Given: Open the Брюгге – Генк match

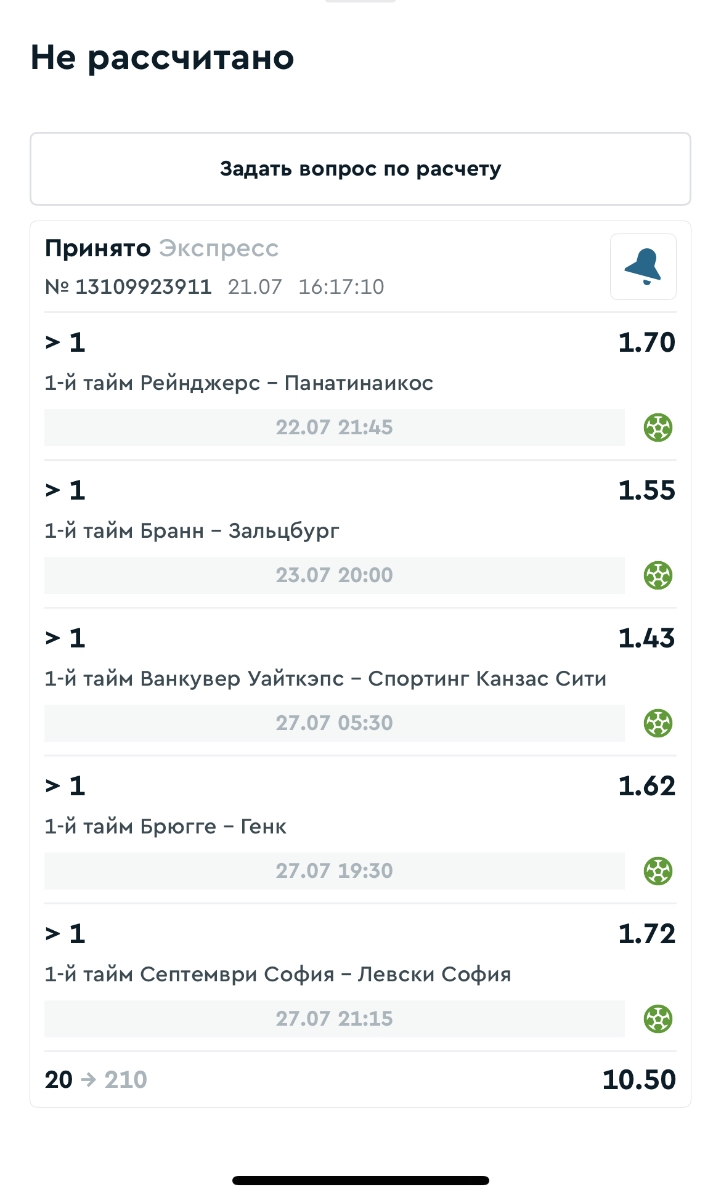Looking at the screenshot, I should (x=166, y=827).
